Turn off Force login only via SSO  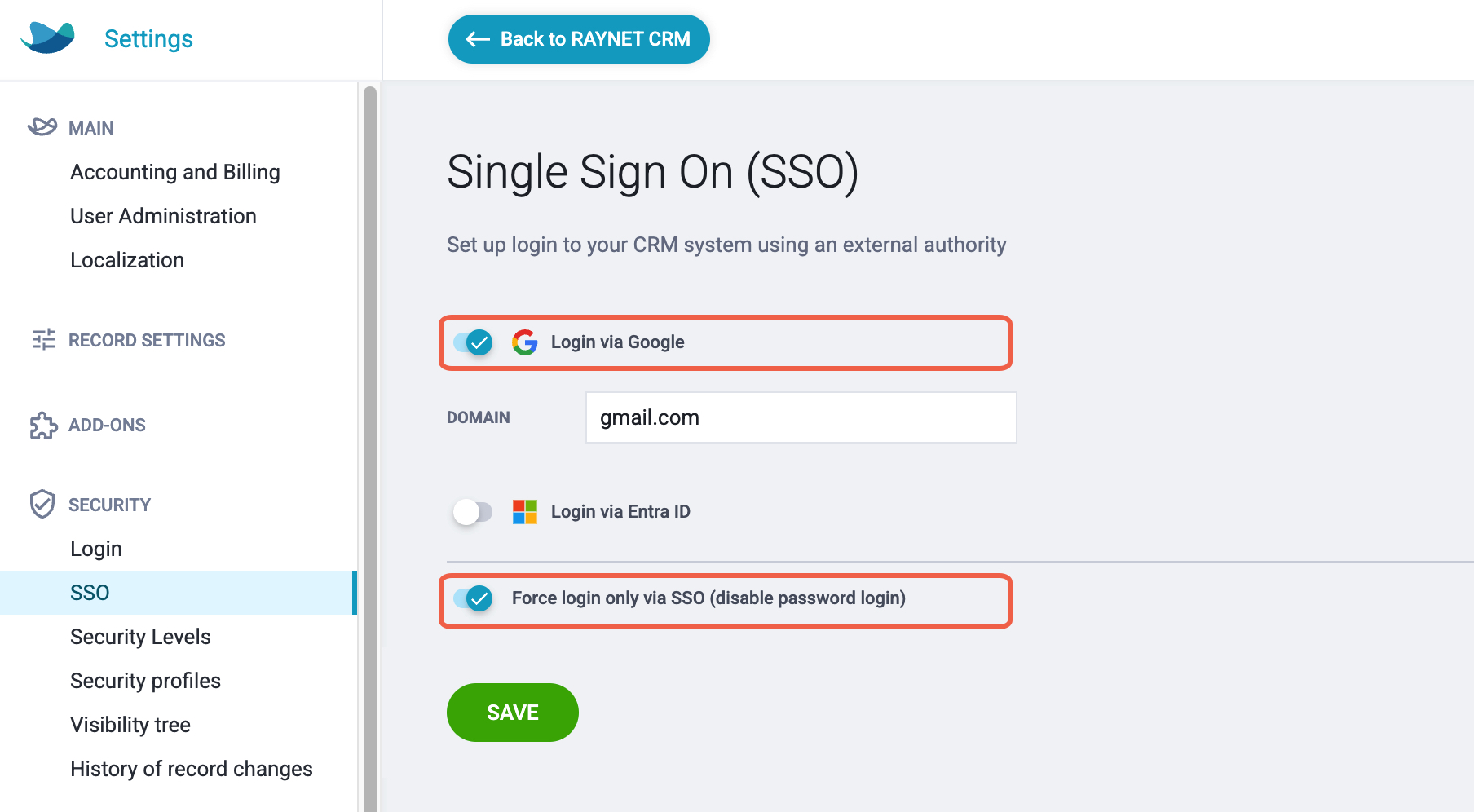click(x=474, y=598)
